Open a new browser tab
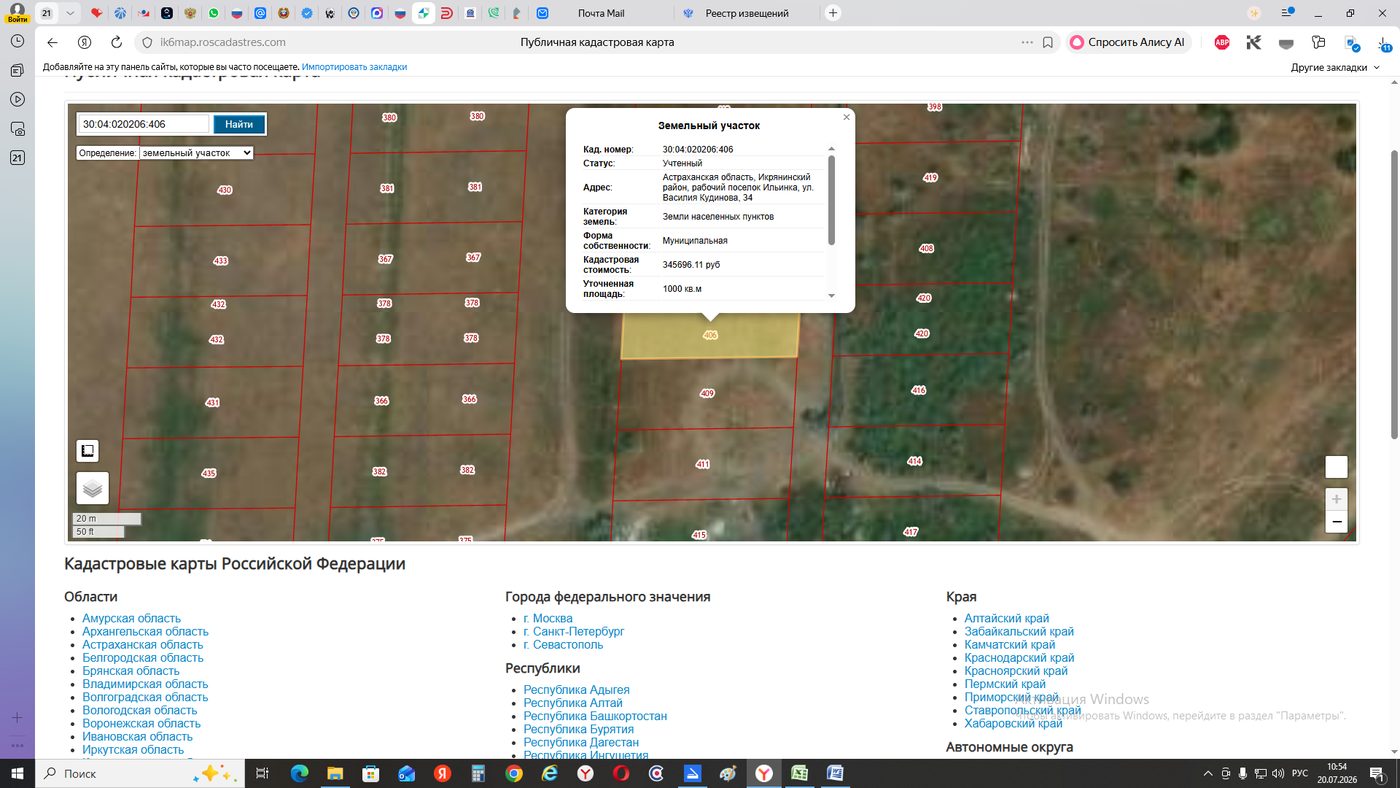 (x=833, y=13)
